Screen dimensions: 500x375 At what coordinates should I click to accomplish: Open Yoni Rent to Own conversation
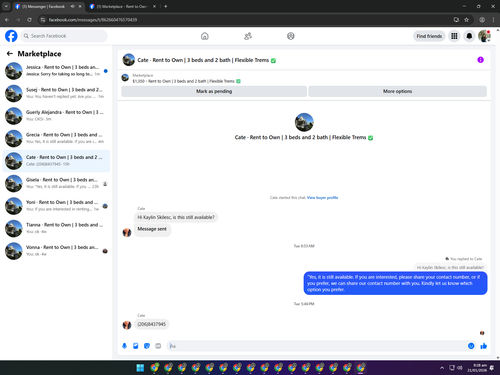pyautogui.click(x=56, y=206)
